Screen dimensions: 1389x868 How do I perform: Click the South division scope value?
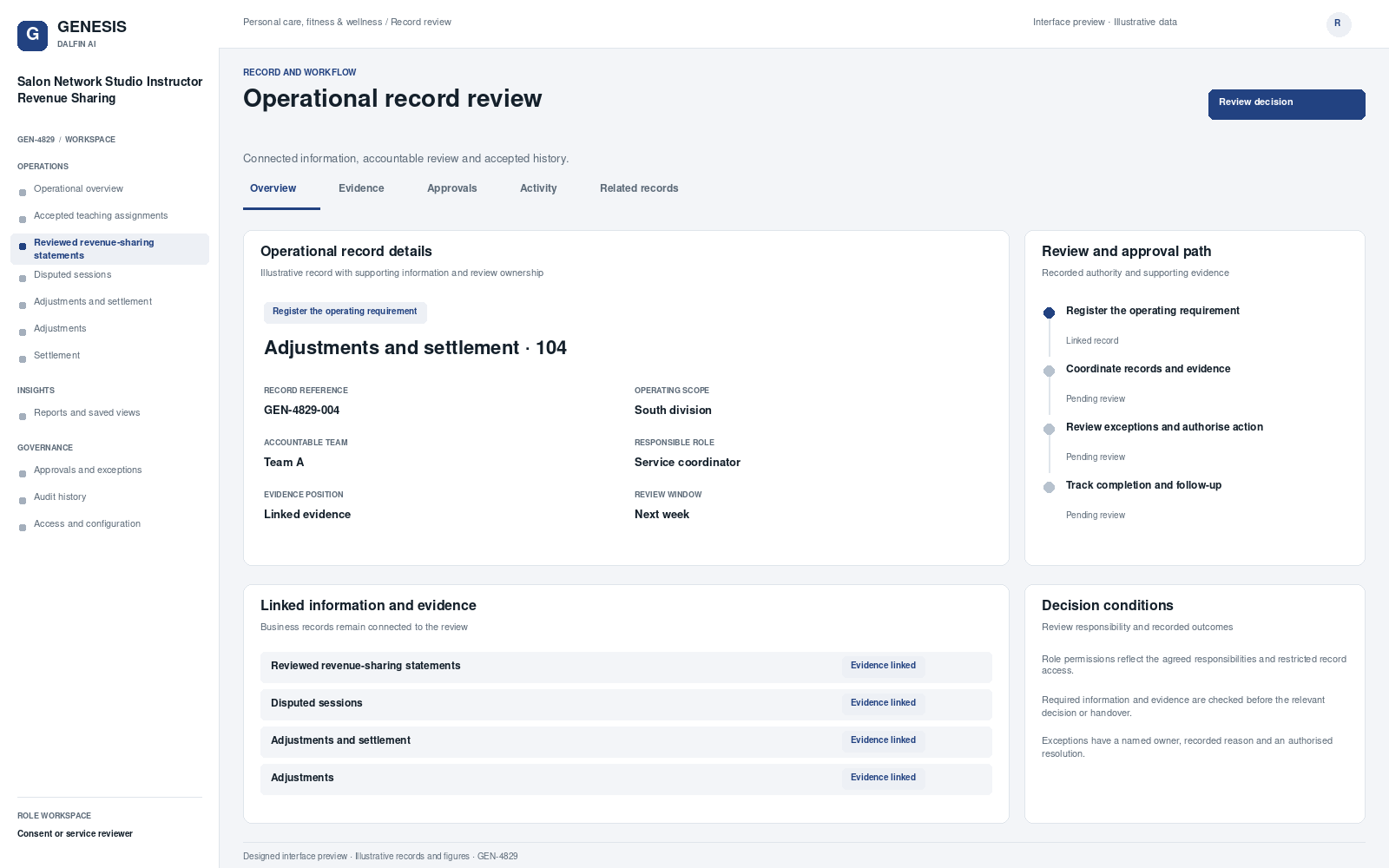[x=673, y=411]
